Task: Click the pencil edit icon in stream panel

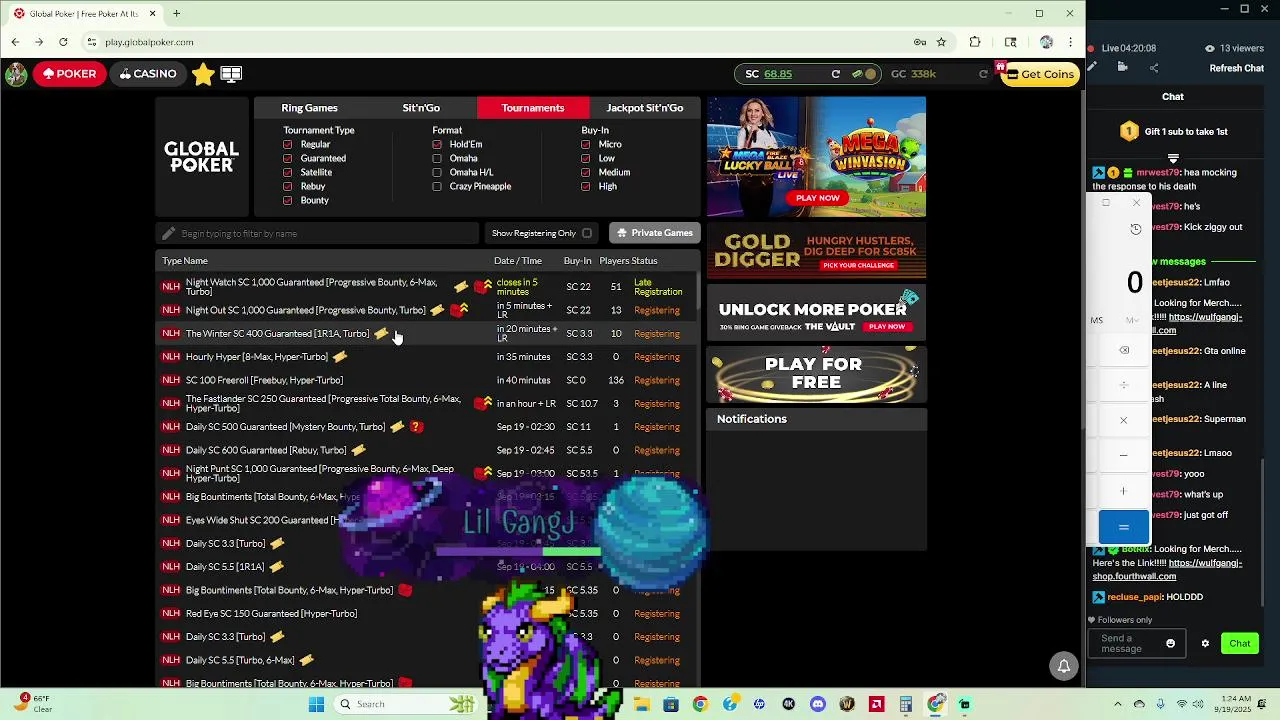Action: coord(1092,68)
